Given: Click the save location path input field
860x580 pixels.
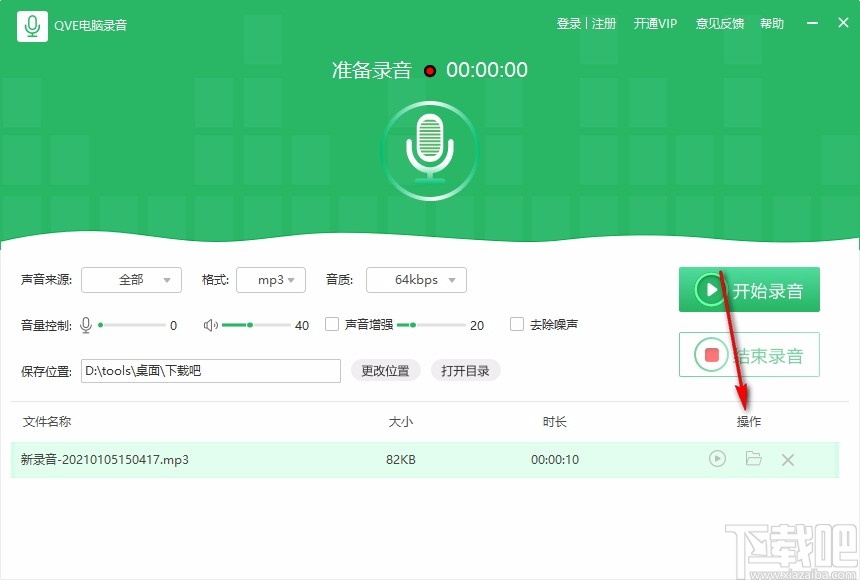Looking at the screenshot, I should pos(210,370).
